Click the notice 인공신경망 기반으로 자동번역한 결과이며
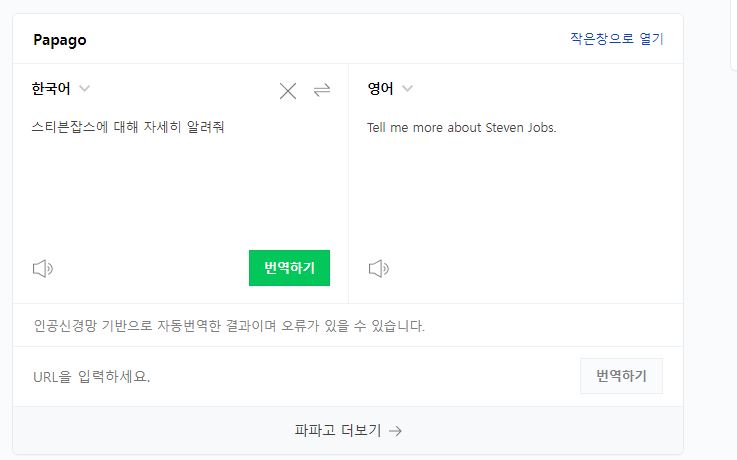This screenshot has height=460, width=737. 155,326
